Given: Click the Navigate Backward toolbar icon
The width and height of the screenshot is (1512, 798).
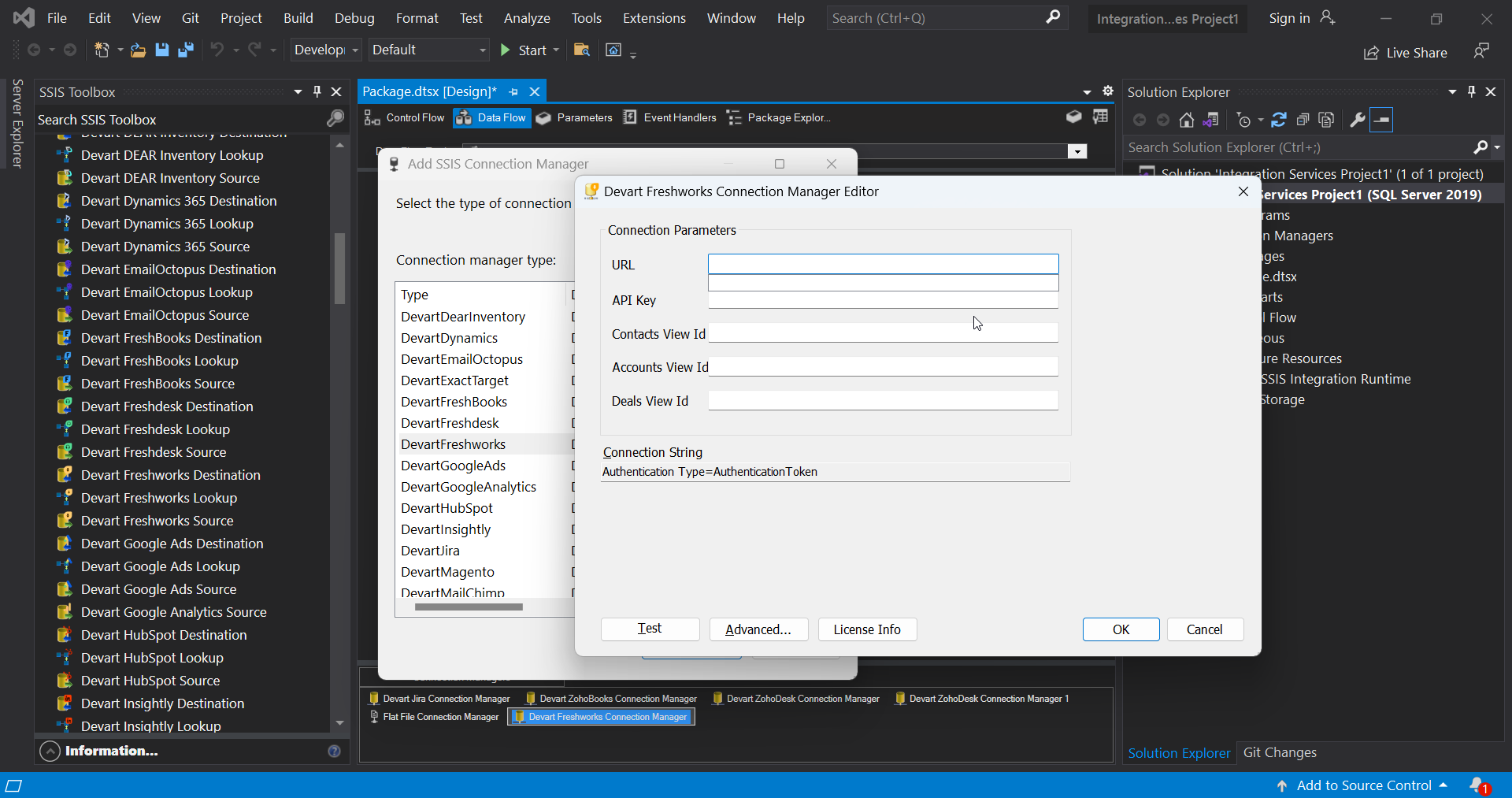Looking at the screenshot, I should point(34,50).
